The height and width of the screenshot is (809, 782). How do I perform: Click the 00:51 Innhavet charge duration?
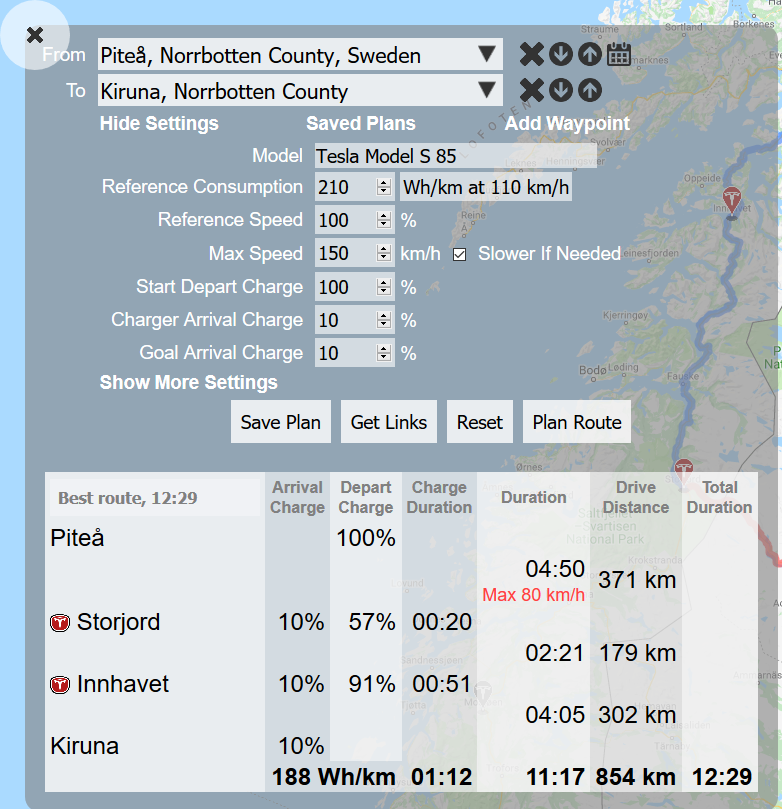click(442, 684)
